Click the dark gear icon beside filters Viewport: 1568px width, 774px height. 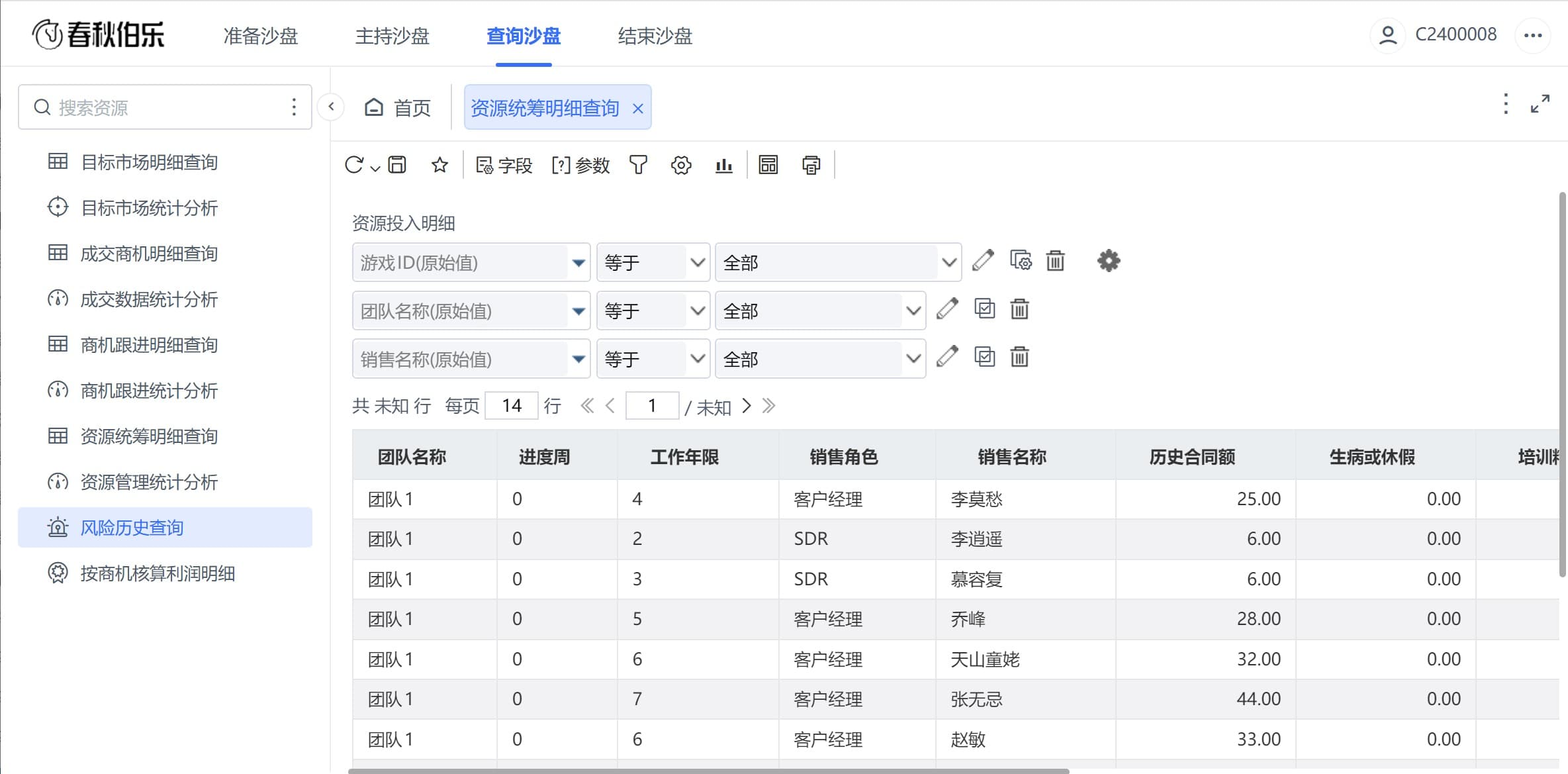coord(1109,261)
